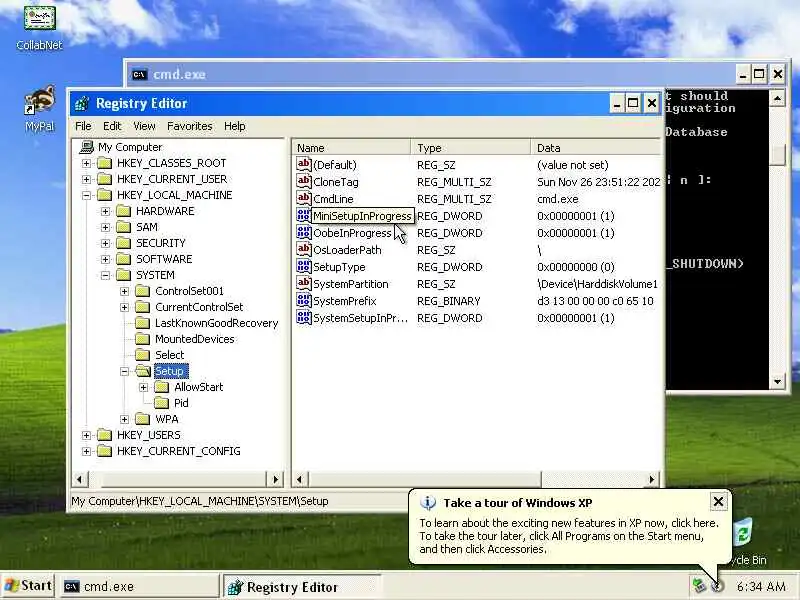
Task: Select the WPA key label
Action: (x=167, y=419)
